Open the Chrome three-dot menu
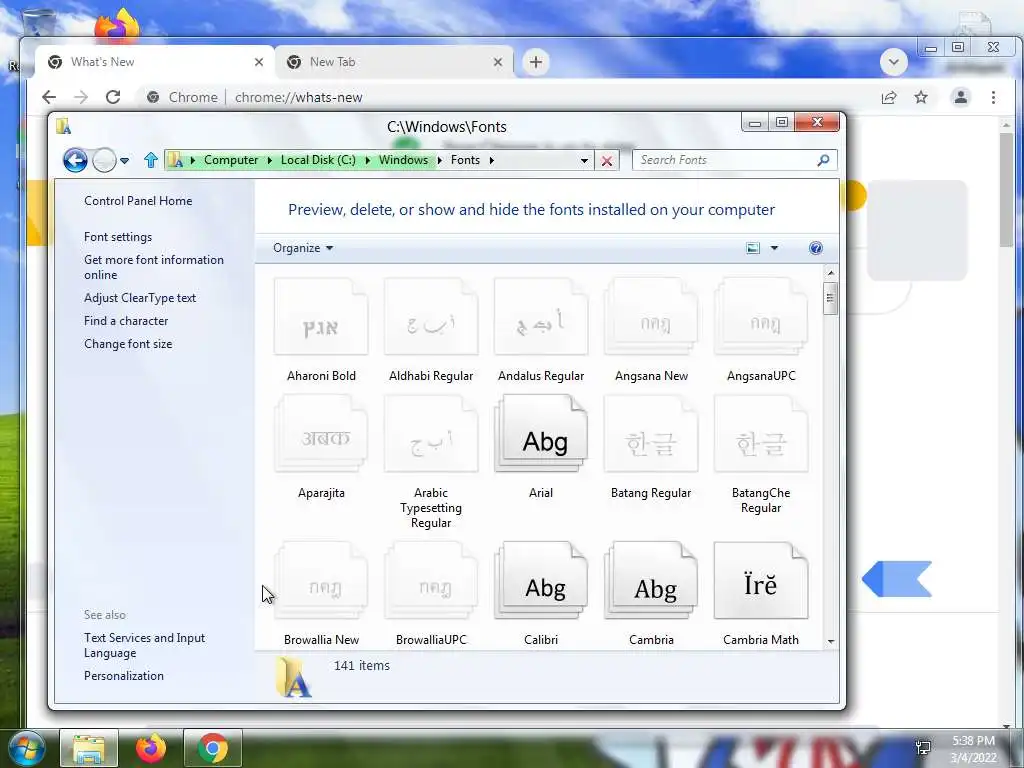This screenshot has height=768, width=1024. tap(993, 97)
